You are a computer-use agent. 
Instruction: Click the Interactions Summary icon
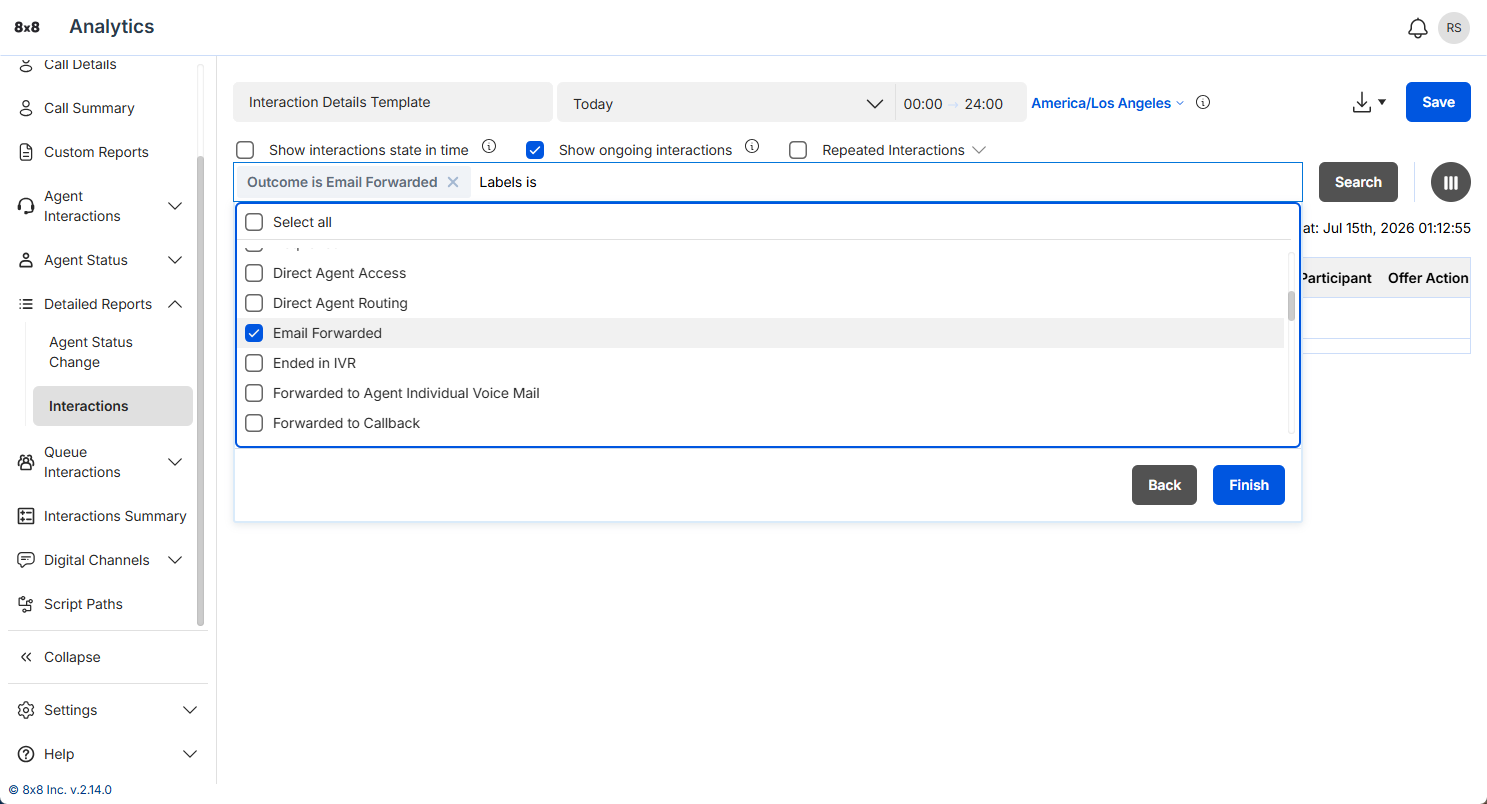click(x=26, y=516)
